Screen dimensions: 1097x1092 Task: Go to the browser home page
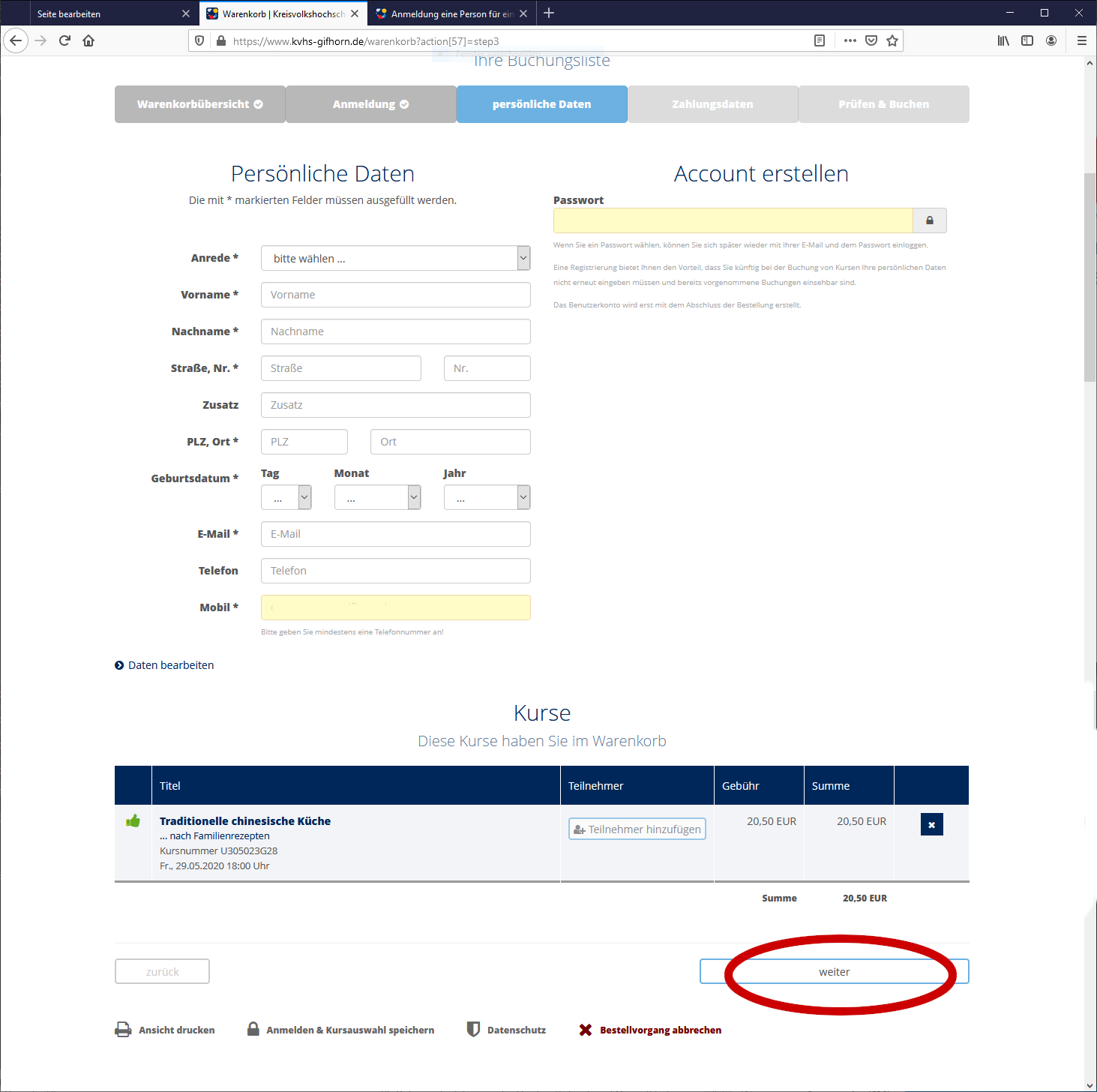click(x=88, y=41)
